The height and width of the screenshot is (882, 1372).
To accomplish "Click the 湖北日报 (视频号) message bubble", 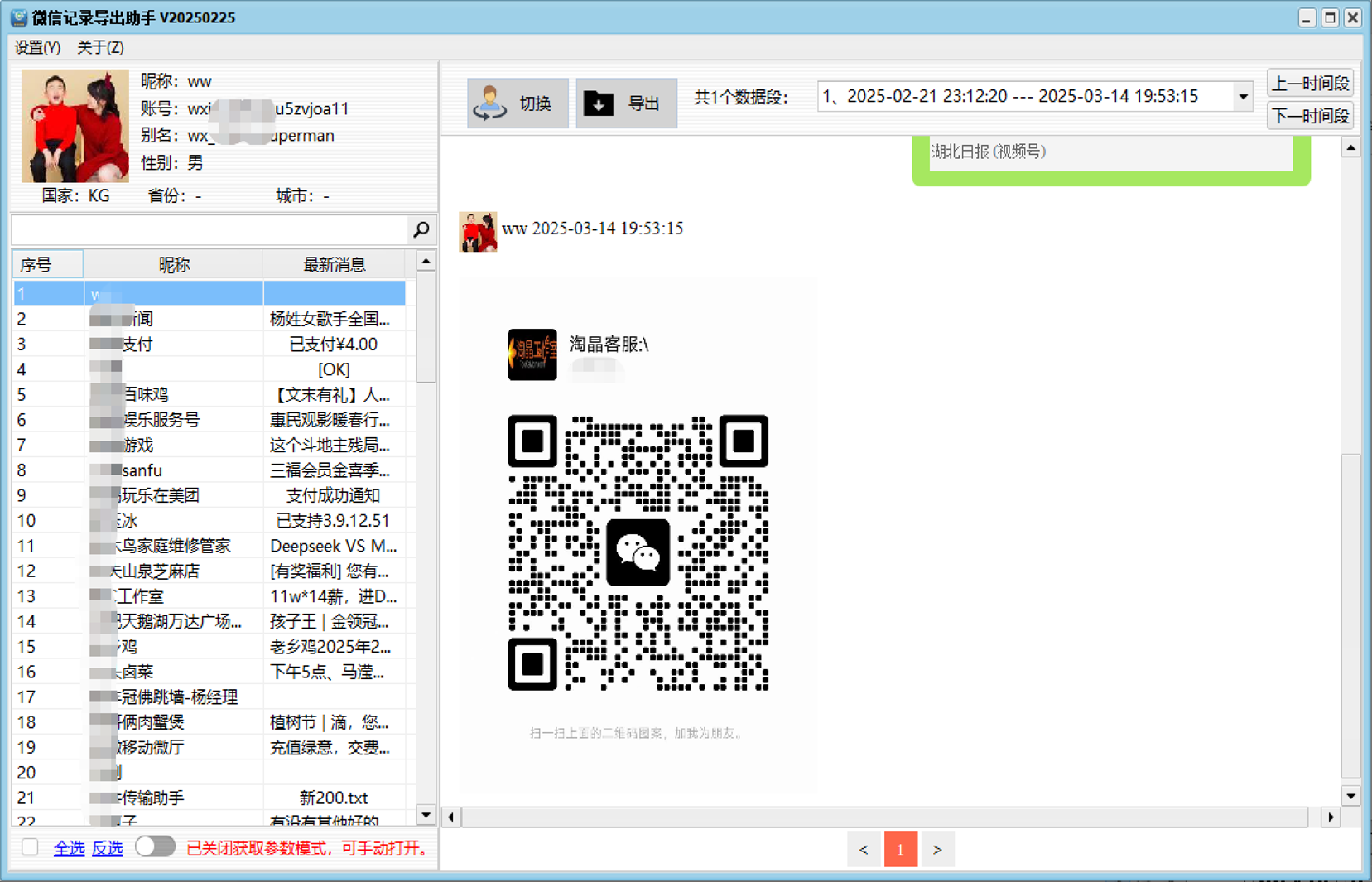I will [x=1110, y=161].
